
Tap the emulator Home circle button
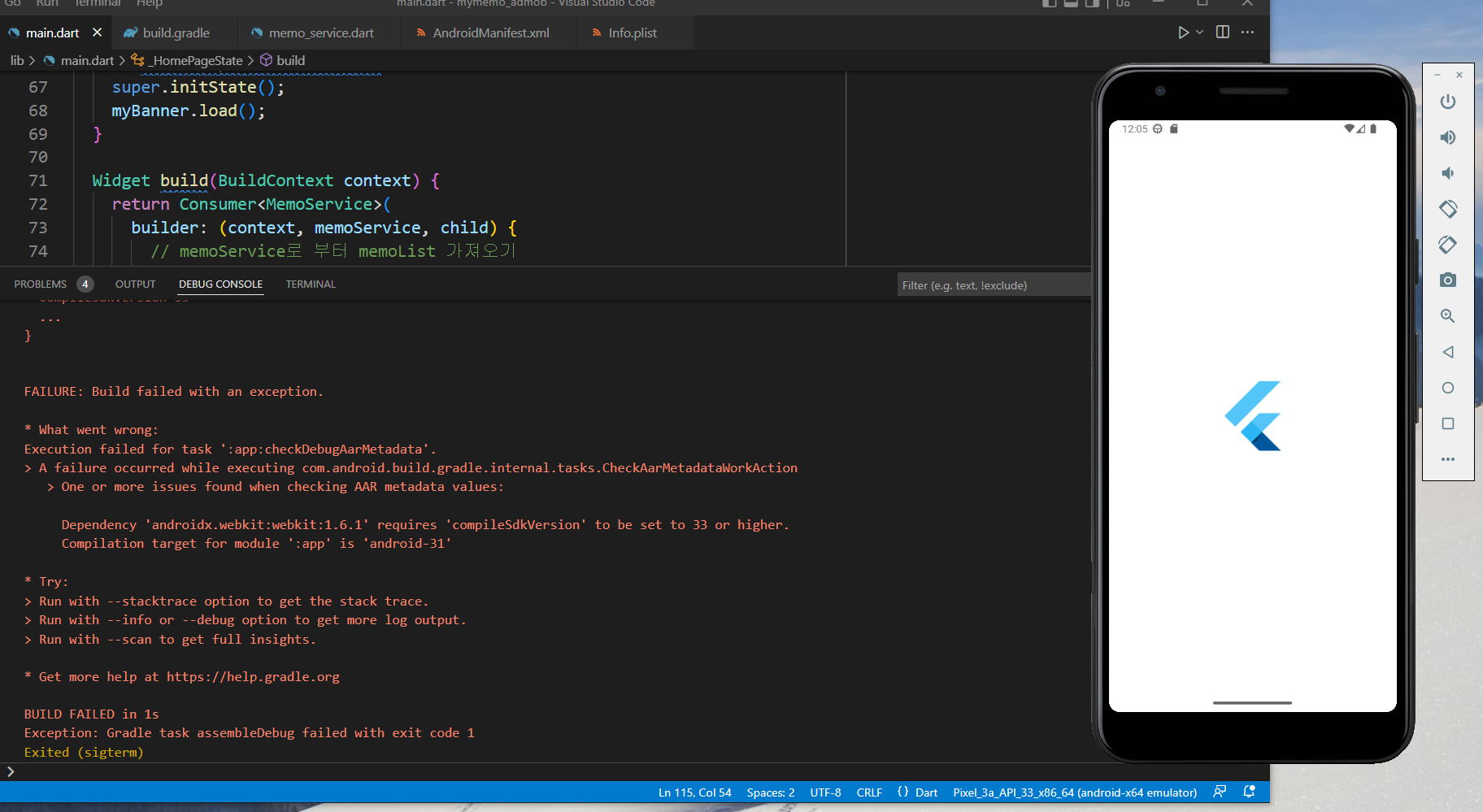(1447, 388)
